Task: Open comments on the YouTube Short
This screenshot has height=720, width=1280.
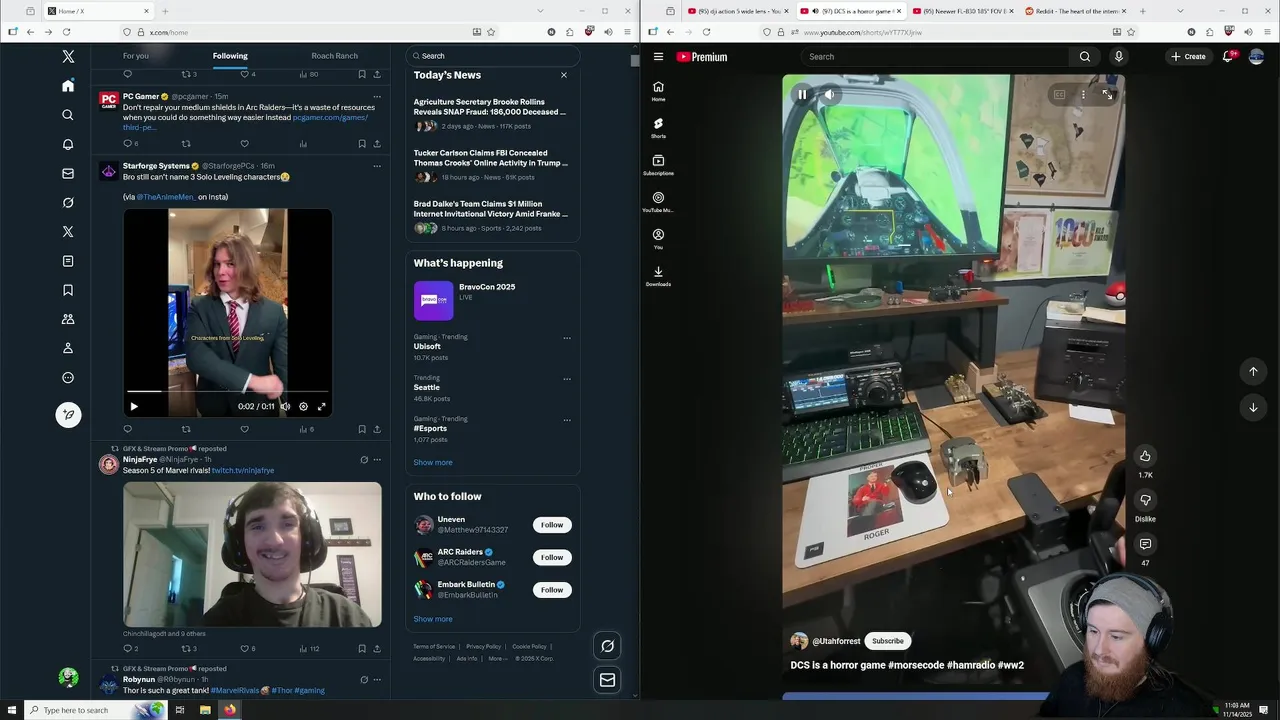Action: point(1145,544)
